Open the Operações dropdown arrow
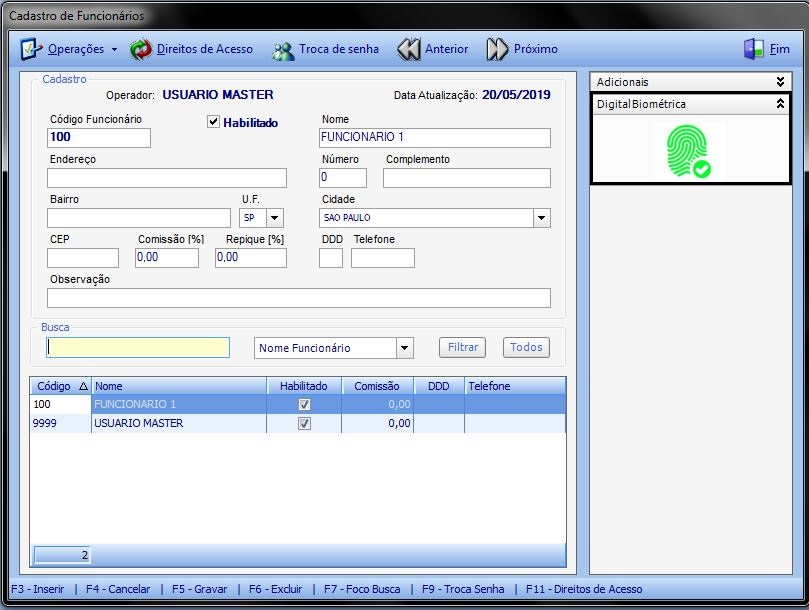This screenshot has height=610, width=809. point(114,50)
